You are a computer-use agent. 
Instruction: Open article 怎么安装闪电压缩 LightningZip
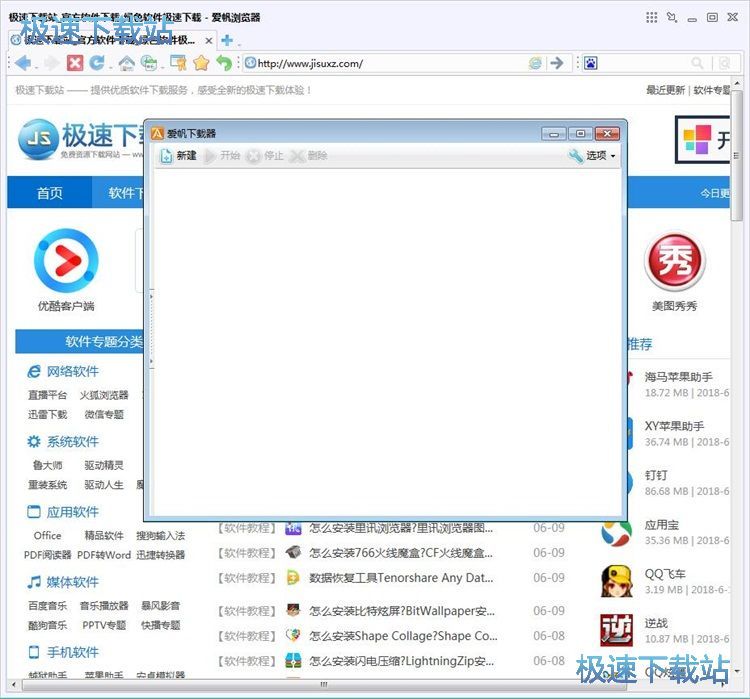click(x=402, y=661)
